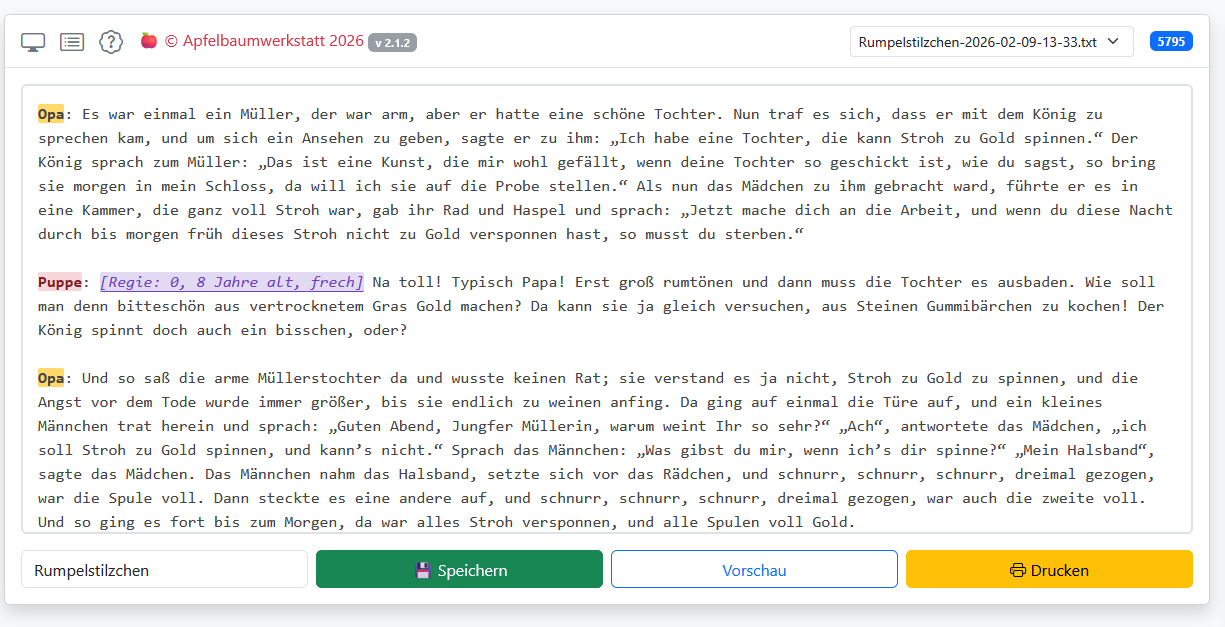Click the chevron arrow of the file selector
1225x627 pixels.
(x=1113, y=42)
